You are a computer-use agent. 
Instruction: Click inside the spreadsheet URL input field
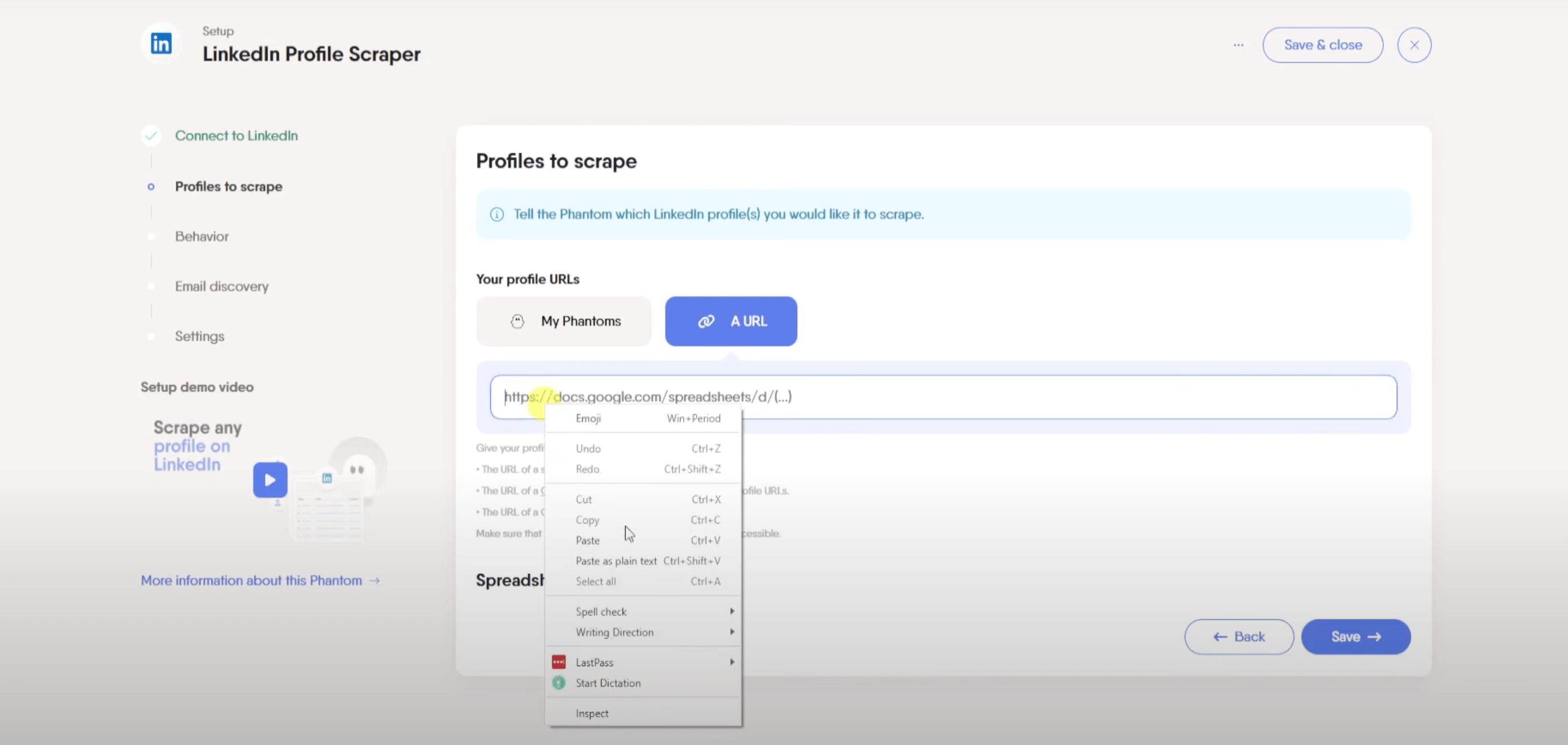tap(1035, 397)
